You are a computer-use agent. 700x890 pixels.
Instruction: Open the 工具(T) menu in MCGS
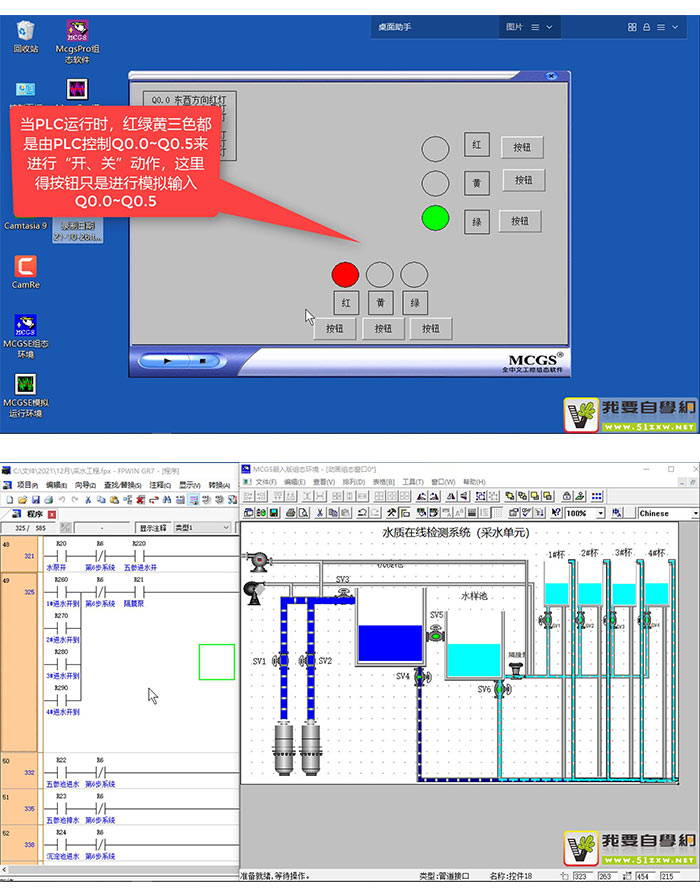pyautogui.click(x=413, y=482)
